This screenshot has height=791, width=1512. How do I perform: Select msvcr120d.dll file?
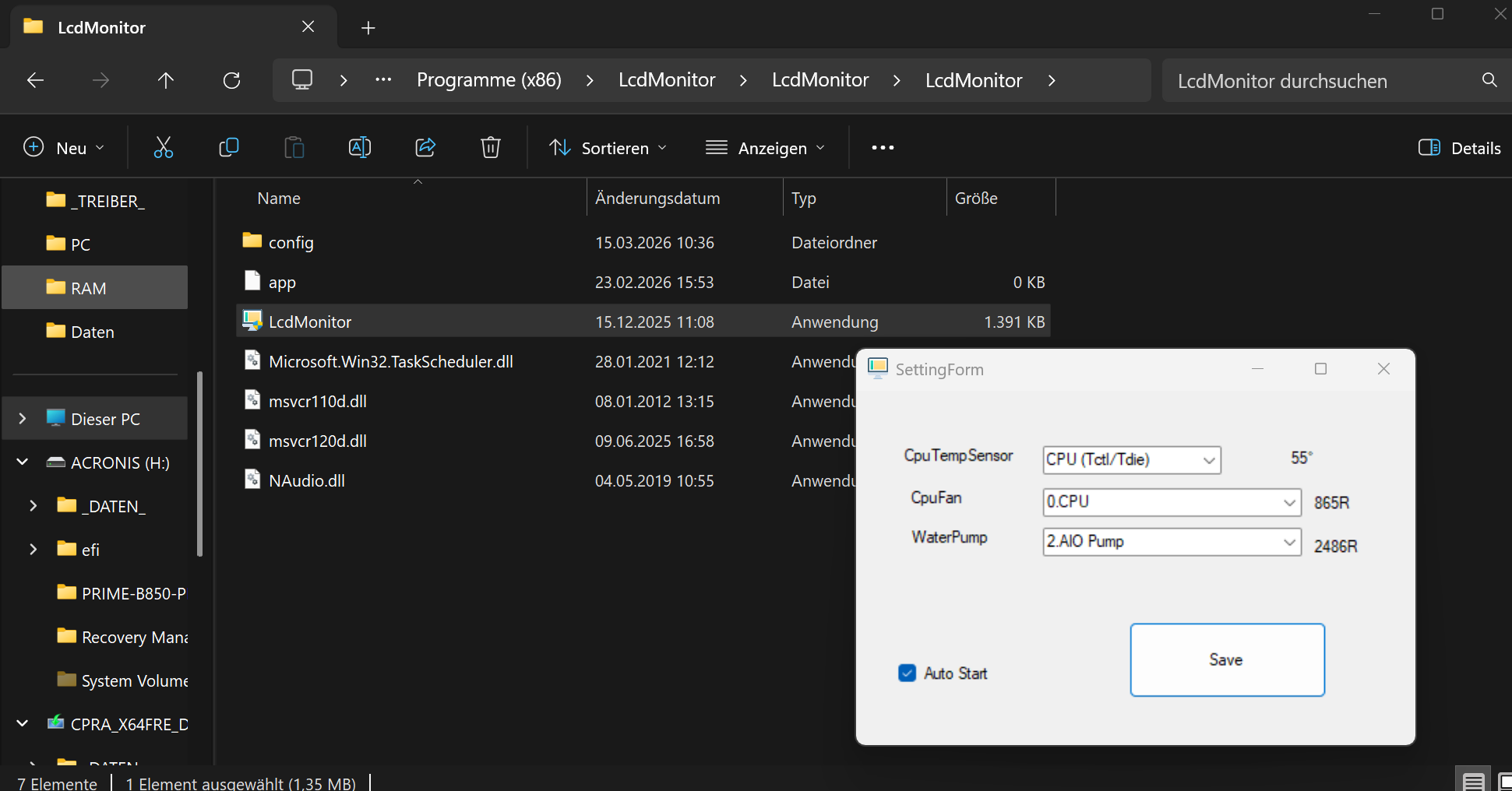[x=546, y=441]
